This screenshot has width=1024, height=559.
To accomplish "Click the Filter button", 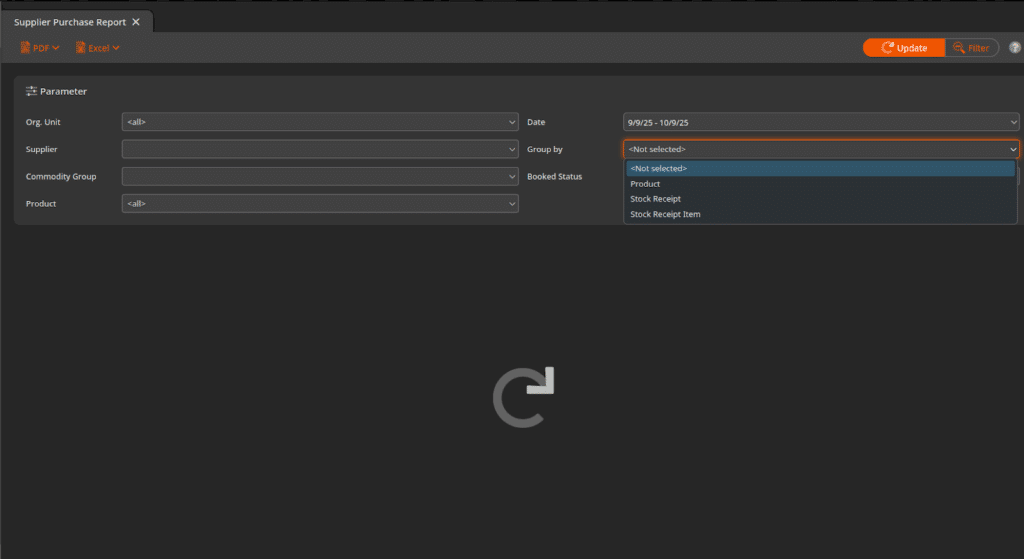I will coord(971,48).
